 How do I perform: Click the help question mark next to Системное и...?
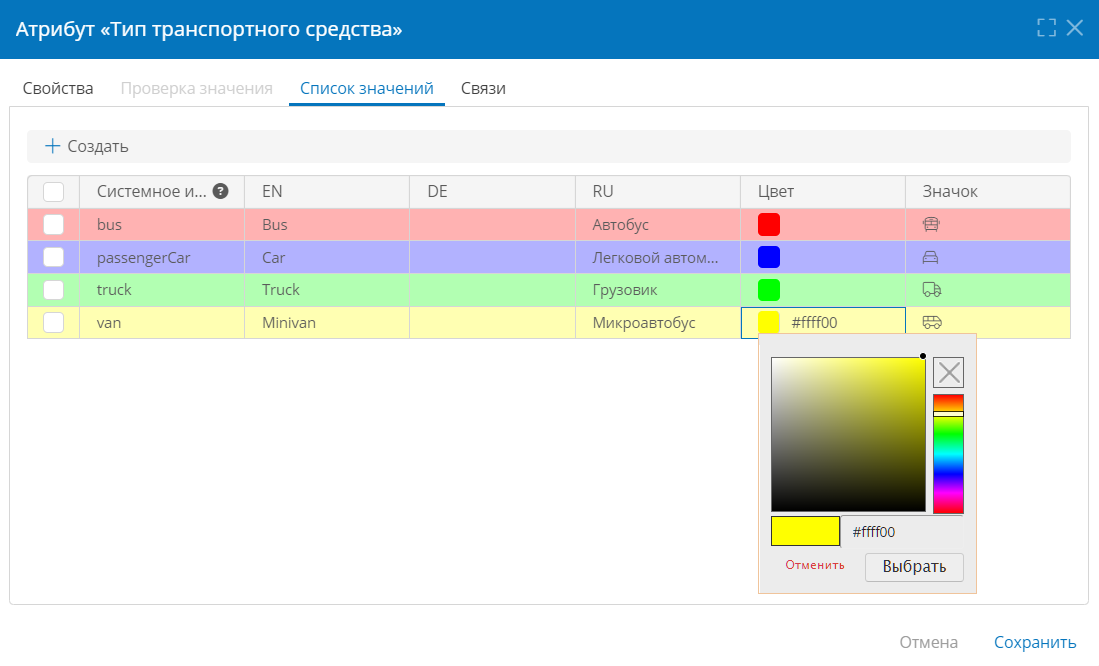(x=221, y=191)
